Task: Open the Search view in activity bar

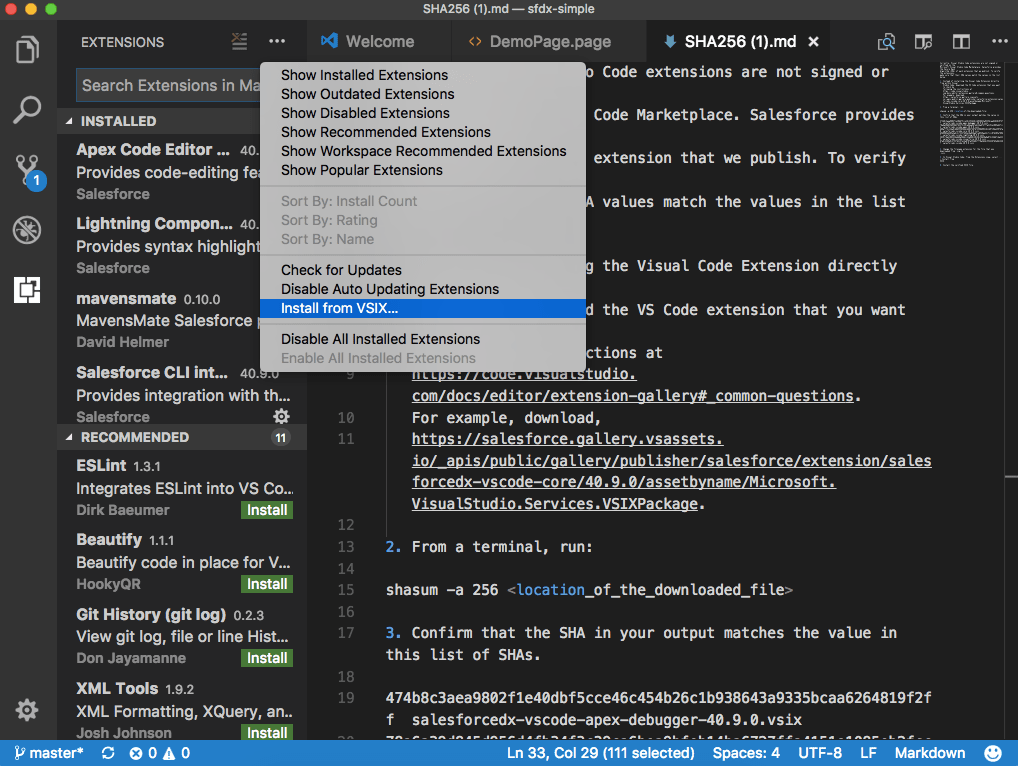Action: [x=27, y=110]
